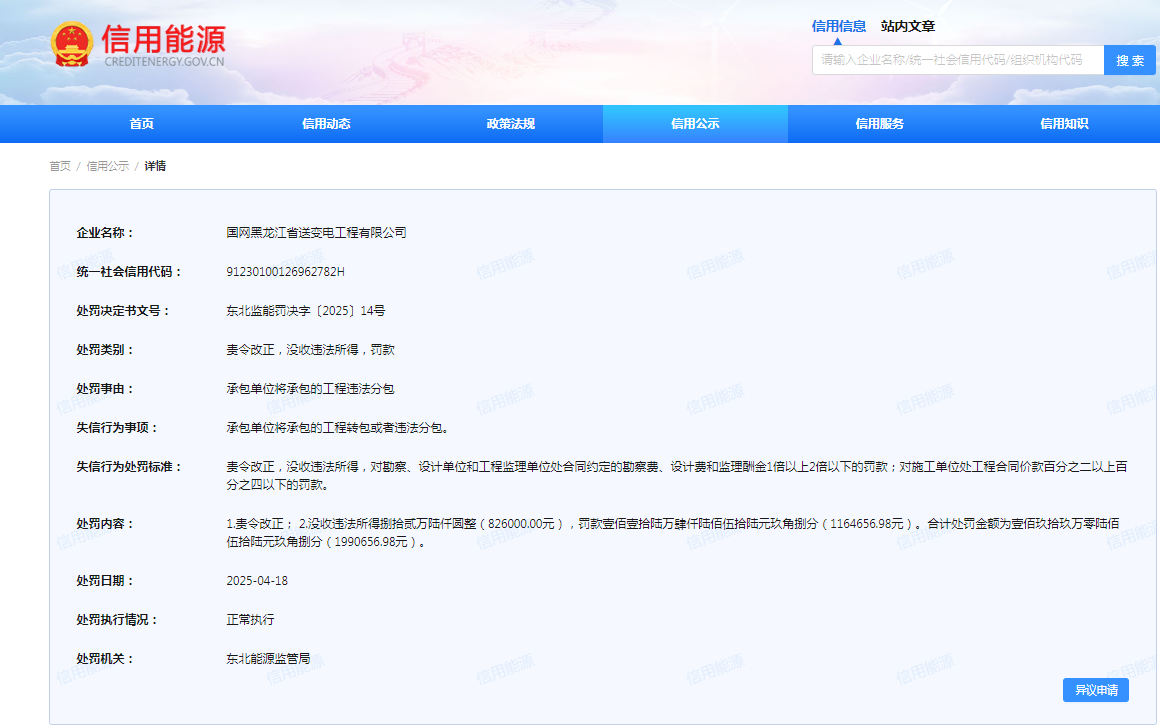Image resolution: width=1160 pixels, height=728 pixels.
Task: Switch search mode to 信用信息 tab
Action: tap(838, 26)
